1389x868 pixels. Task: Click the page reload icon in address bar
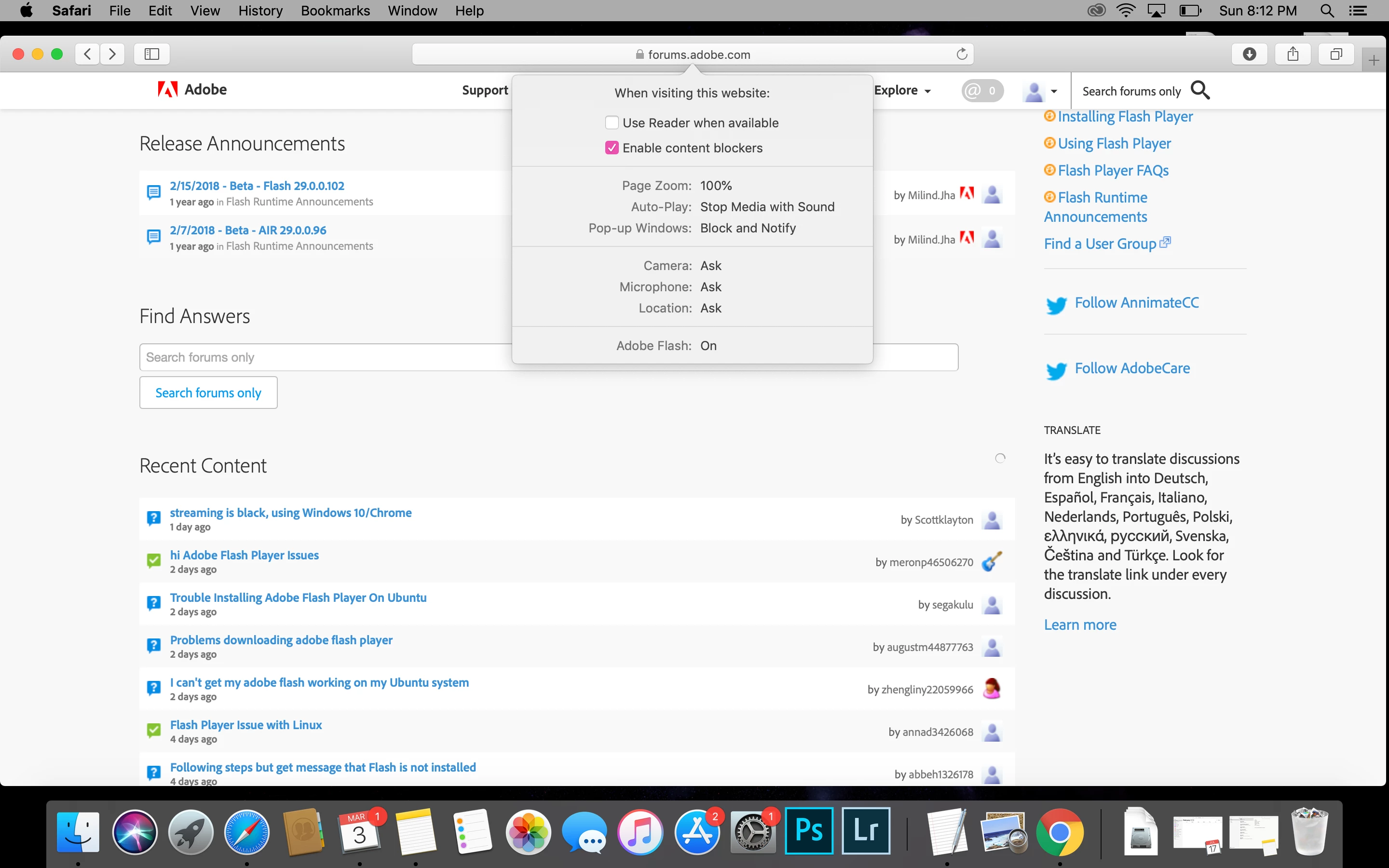click(962, 54)
